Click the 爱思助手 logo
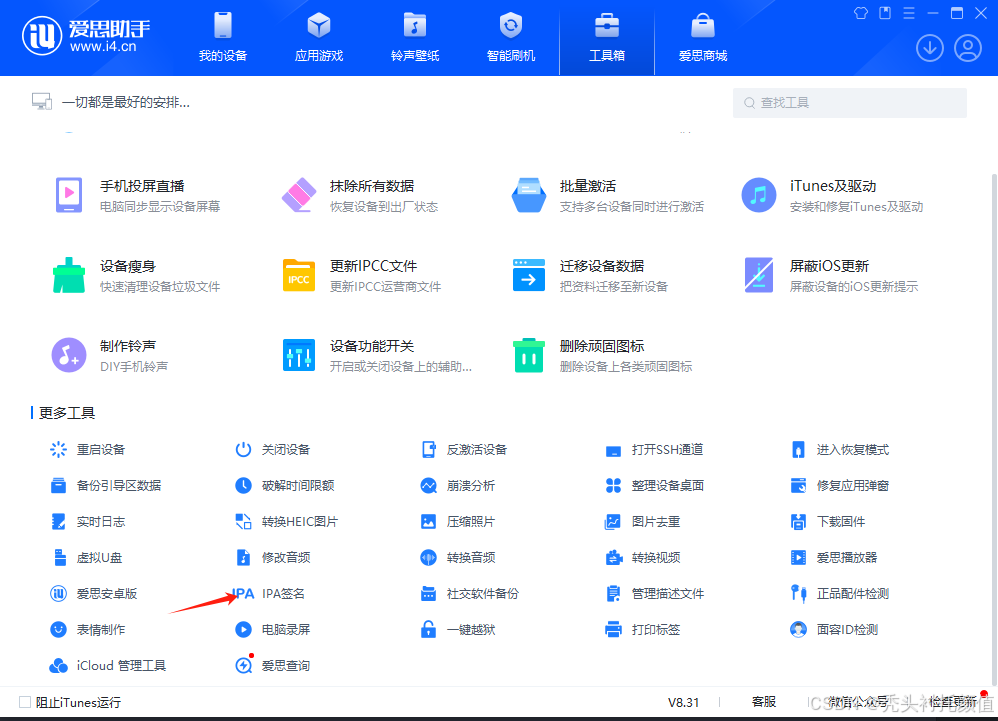This screenshot has height=721, width=998. pos(87,36)
